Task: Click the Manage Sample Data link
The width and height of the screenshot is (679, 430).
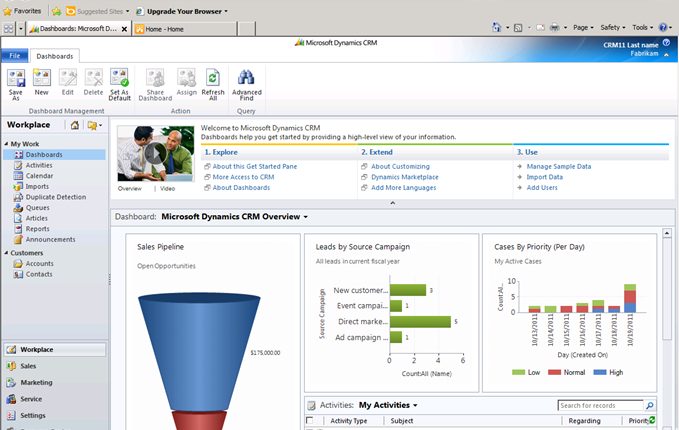Action: 558,166
